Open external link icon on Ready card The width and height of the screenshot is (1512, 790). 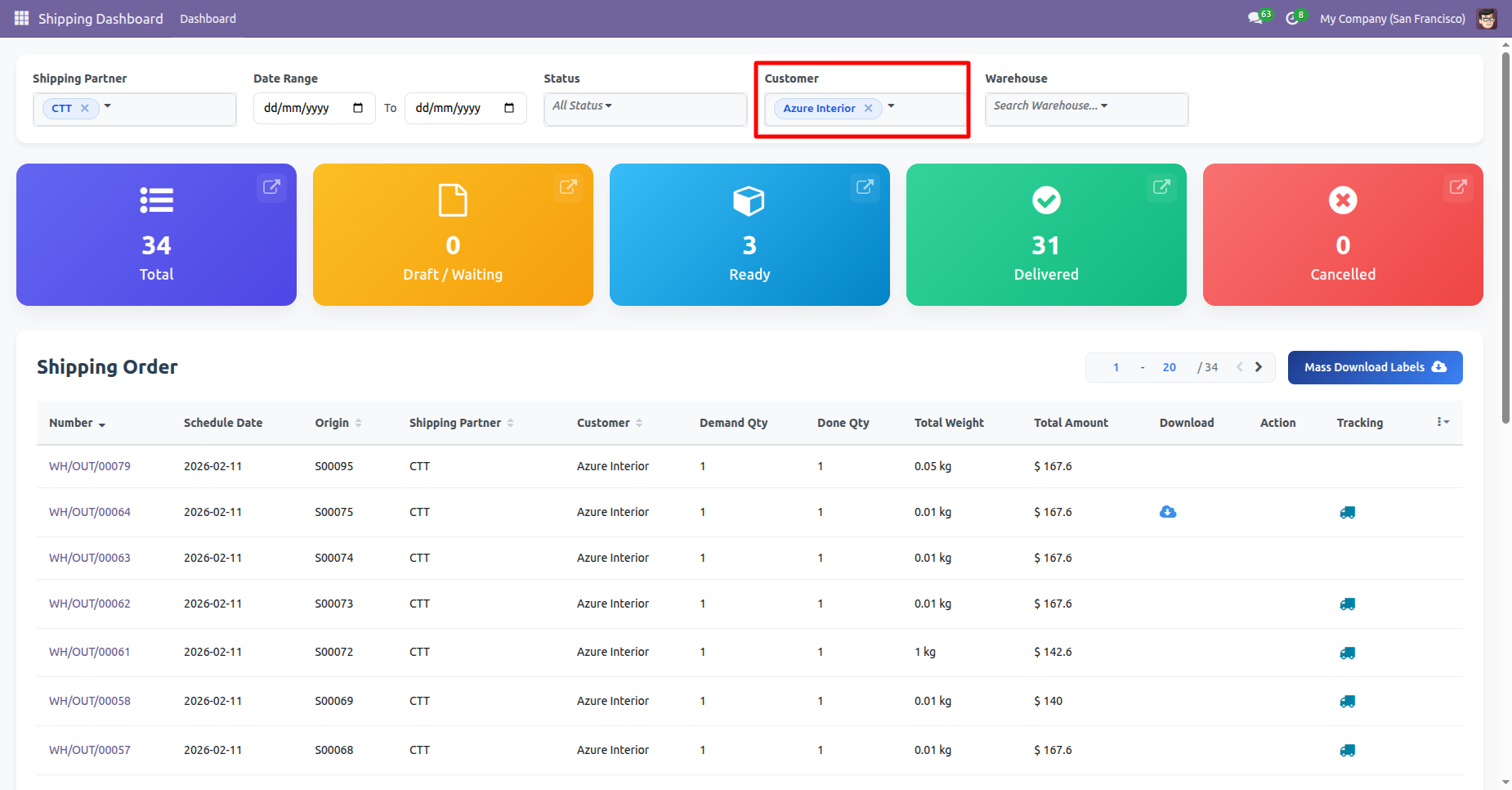(865, 187)
